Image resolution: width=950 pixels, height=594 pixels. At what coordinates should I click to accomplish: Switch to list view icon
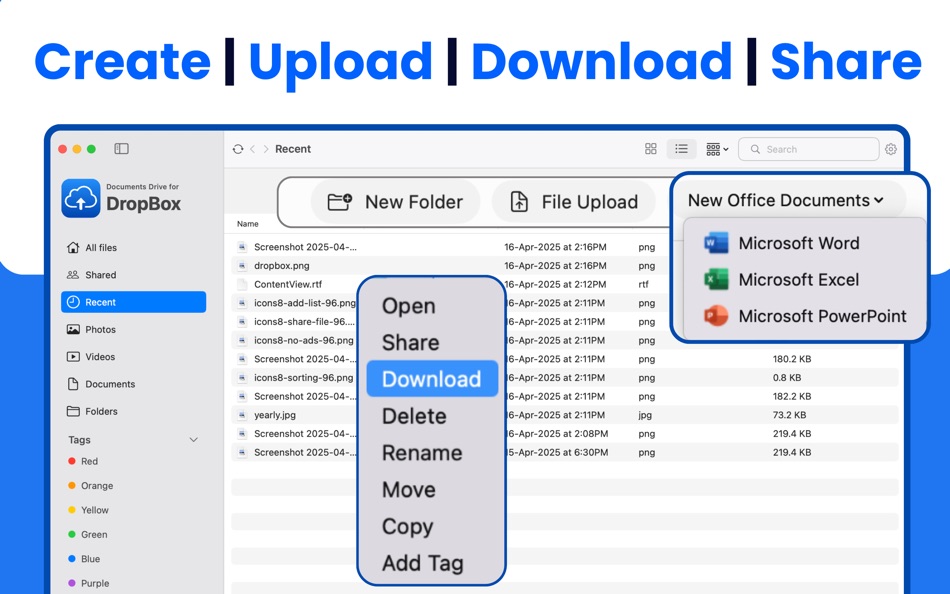tap(682, 149)
